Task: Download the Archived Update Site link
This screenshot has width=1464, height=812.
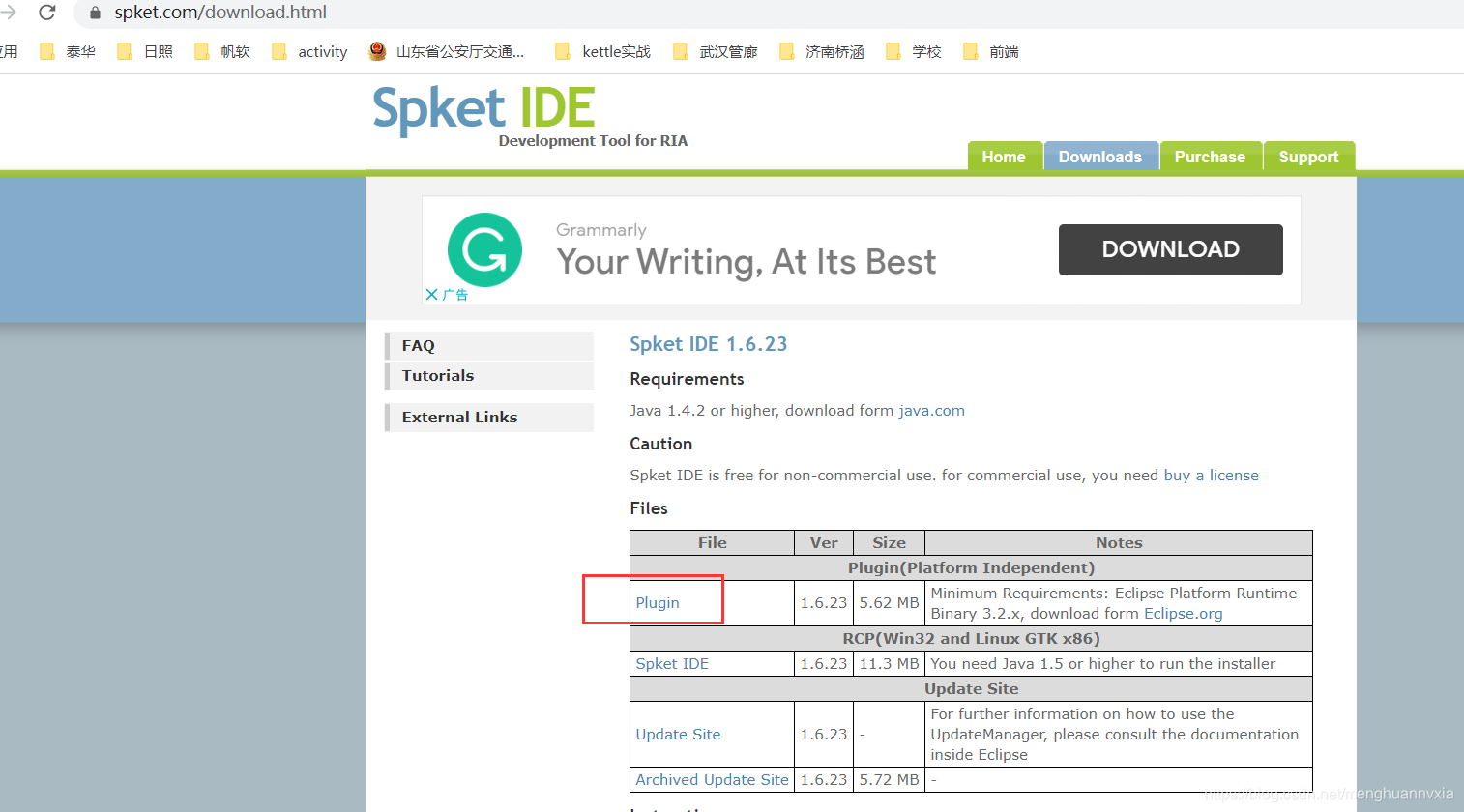Action: (712, 779)
